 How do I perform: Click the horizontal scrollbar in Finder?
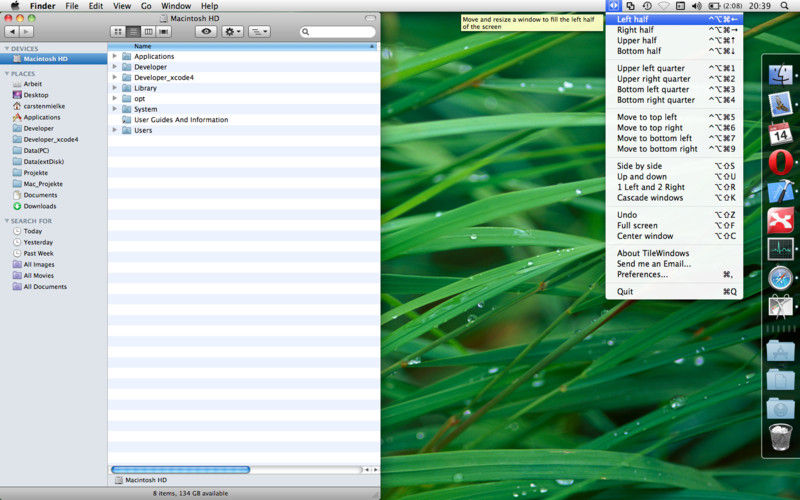[x=180, y=469]
